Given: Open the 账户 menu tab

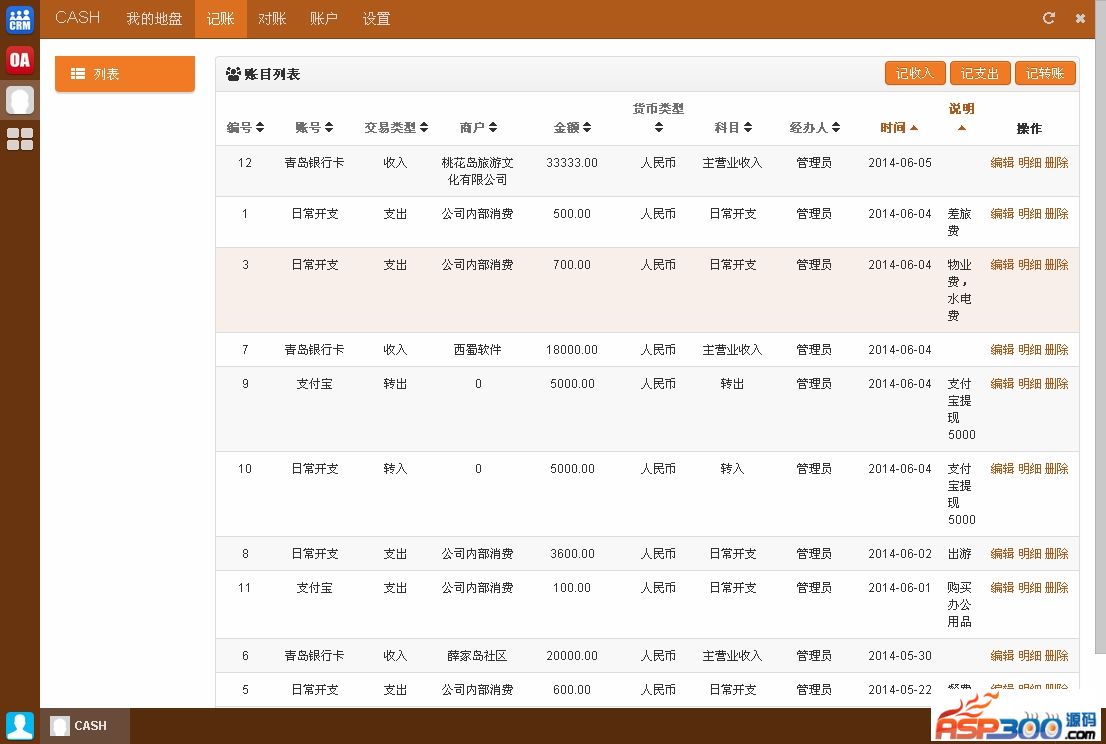Looking at the screenshot, I should point(324,19).
